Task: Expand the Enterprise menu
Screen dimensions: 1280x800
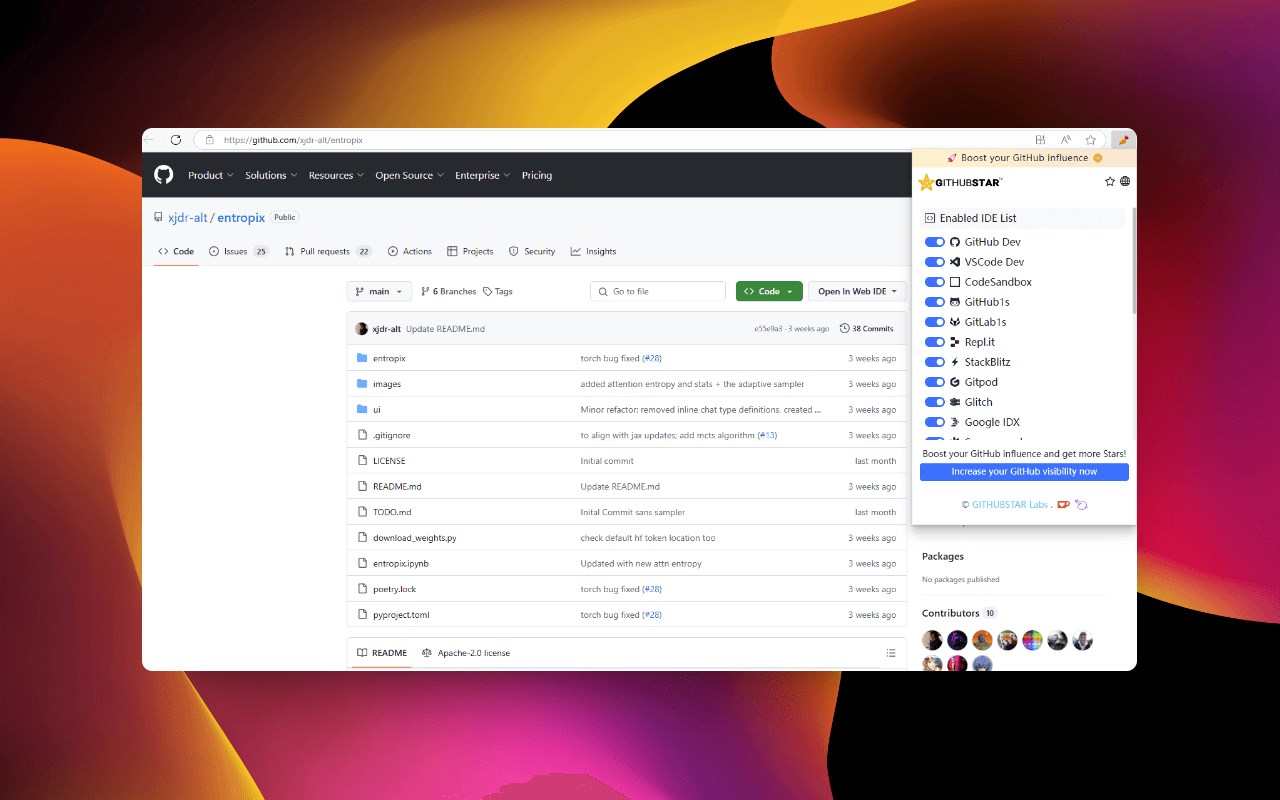Action: [482, 175]
